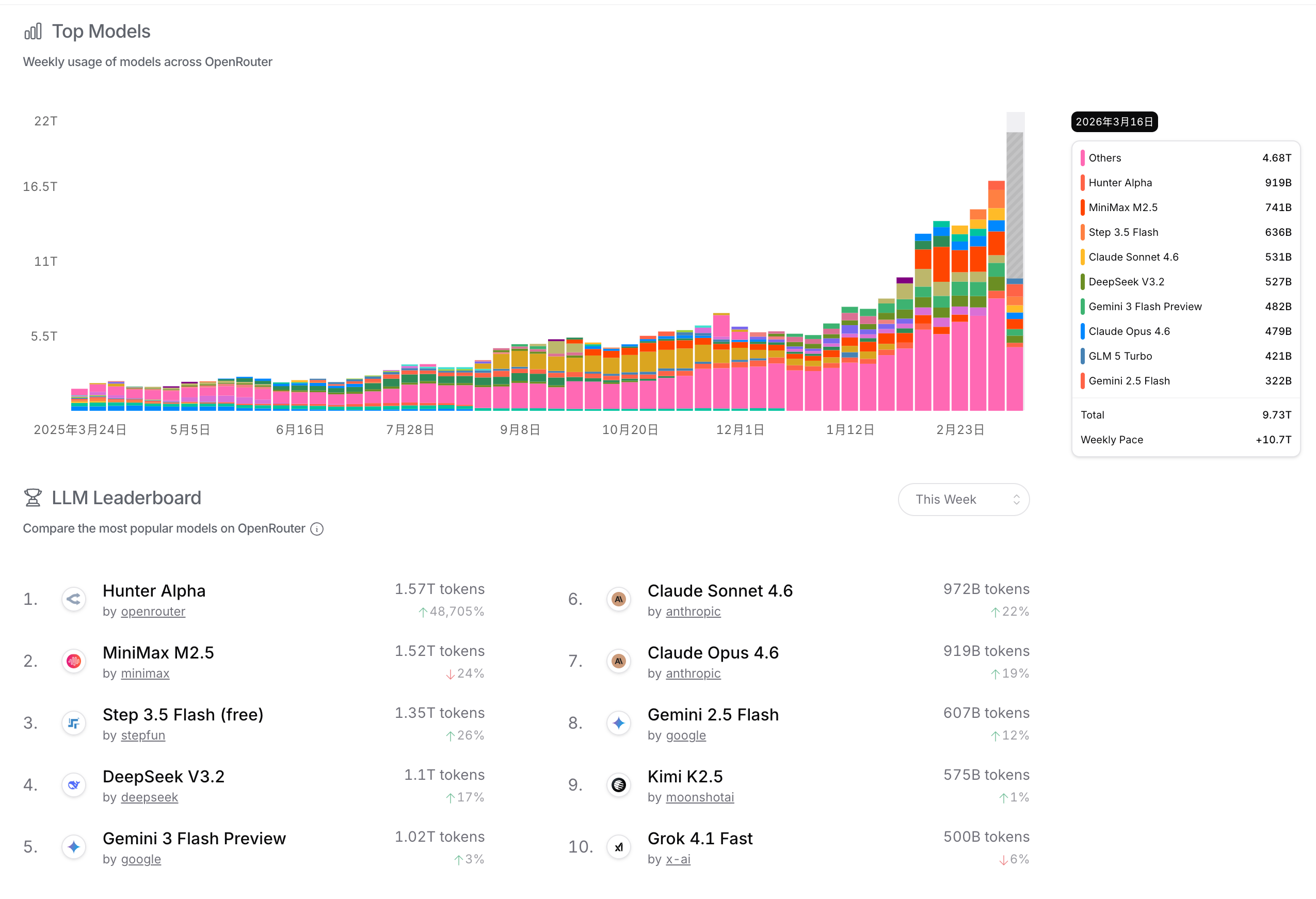Open the anthropic link under Claude Opus 4.6

[693, 673]
